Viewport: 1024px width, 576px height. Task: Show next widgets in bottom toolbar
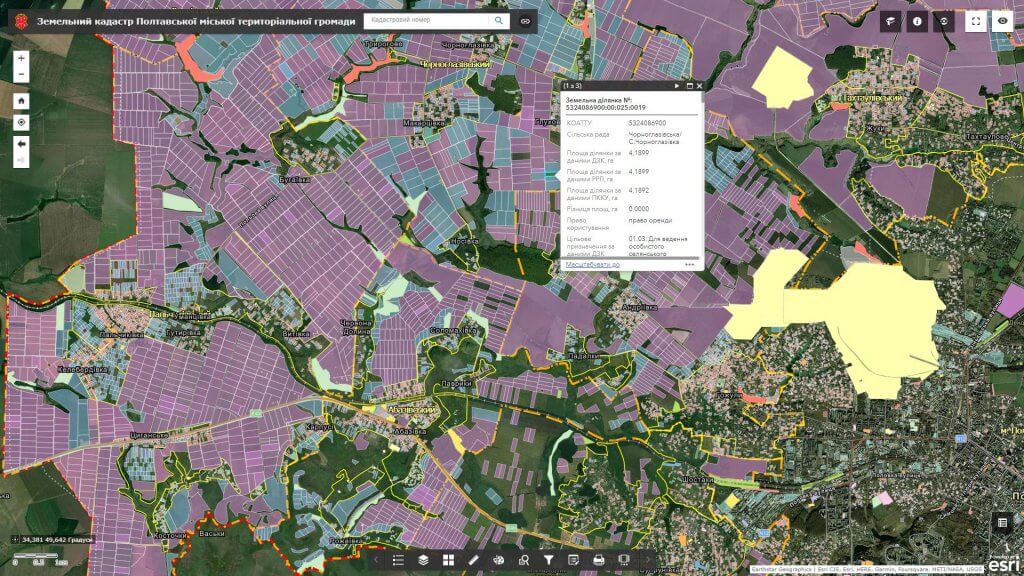[x=648, y=560]
